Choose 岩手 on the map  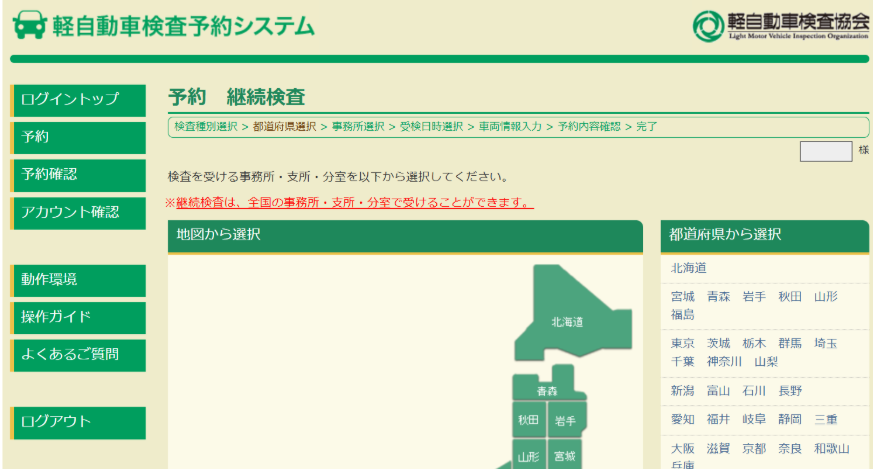(566, 421)
